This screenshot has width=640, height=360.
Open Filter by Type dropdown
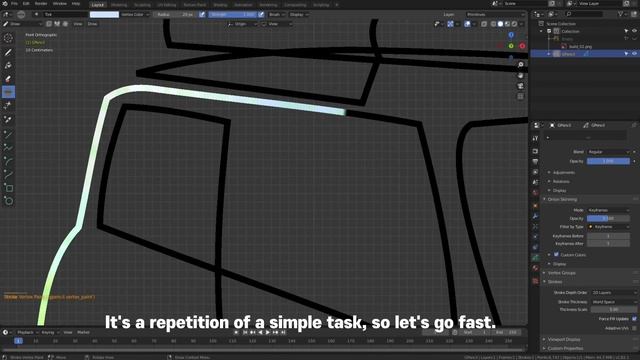tap(608, 227)
